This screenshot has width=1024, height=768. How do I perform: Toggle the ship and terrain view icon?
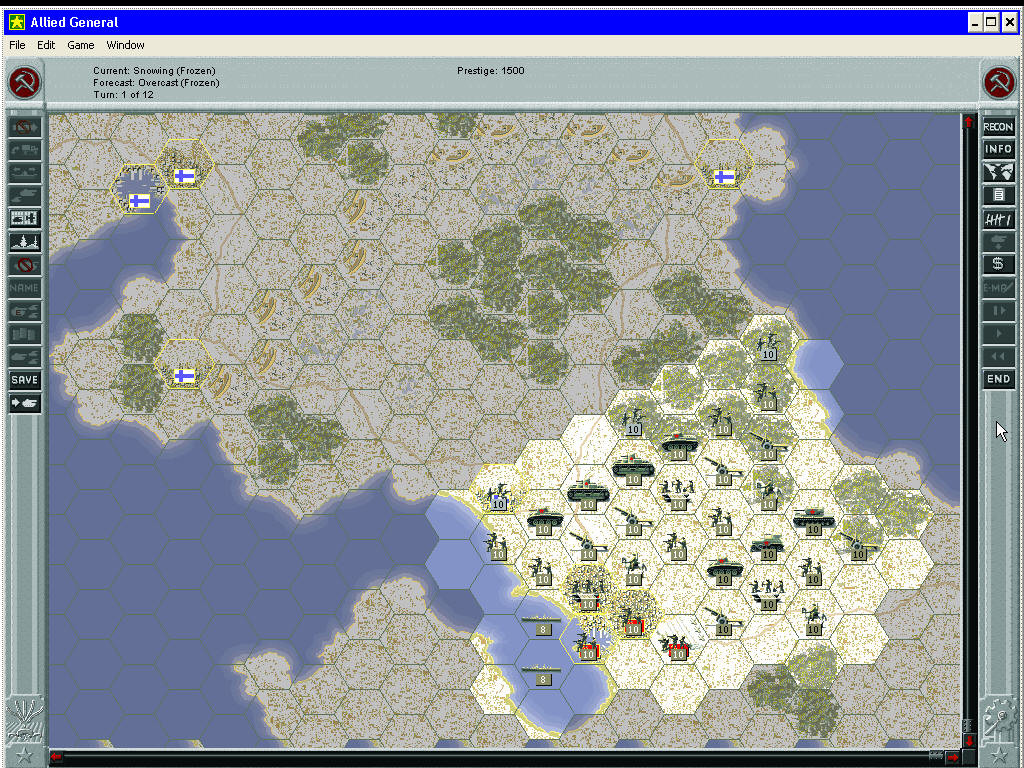[x=25, y=241]
